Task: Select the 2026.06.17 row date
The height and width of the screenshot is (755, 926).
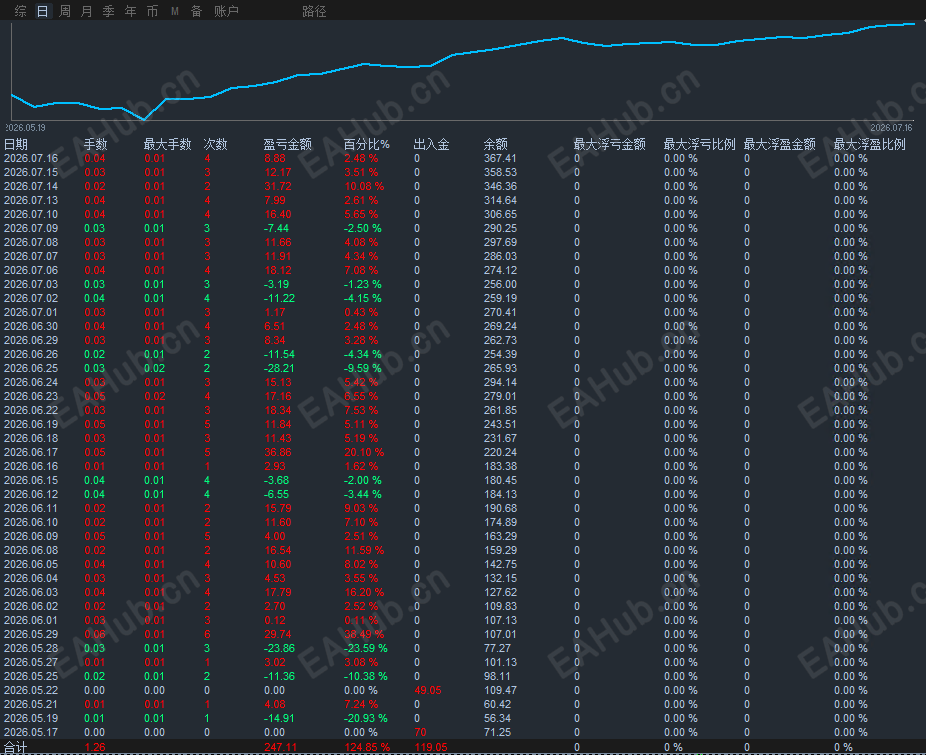Action: [31, 452]
